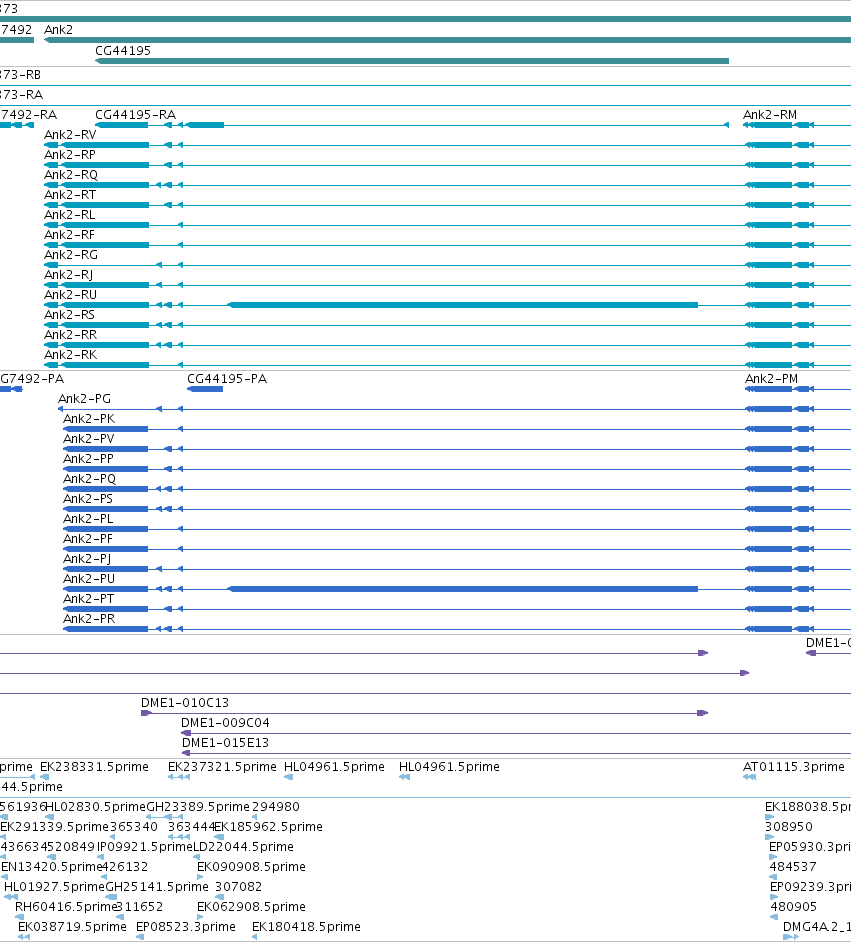Click feature 484537
Screen dimensions: 851x942
[793, 867]
